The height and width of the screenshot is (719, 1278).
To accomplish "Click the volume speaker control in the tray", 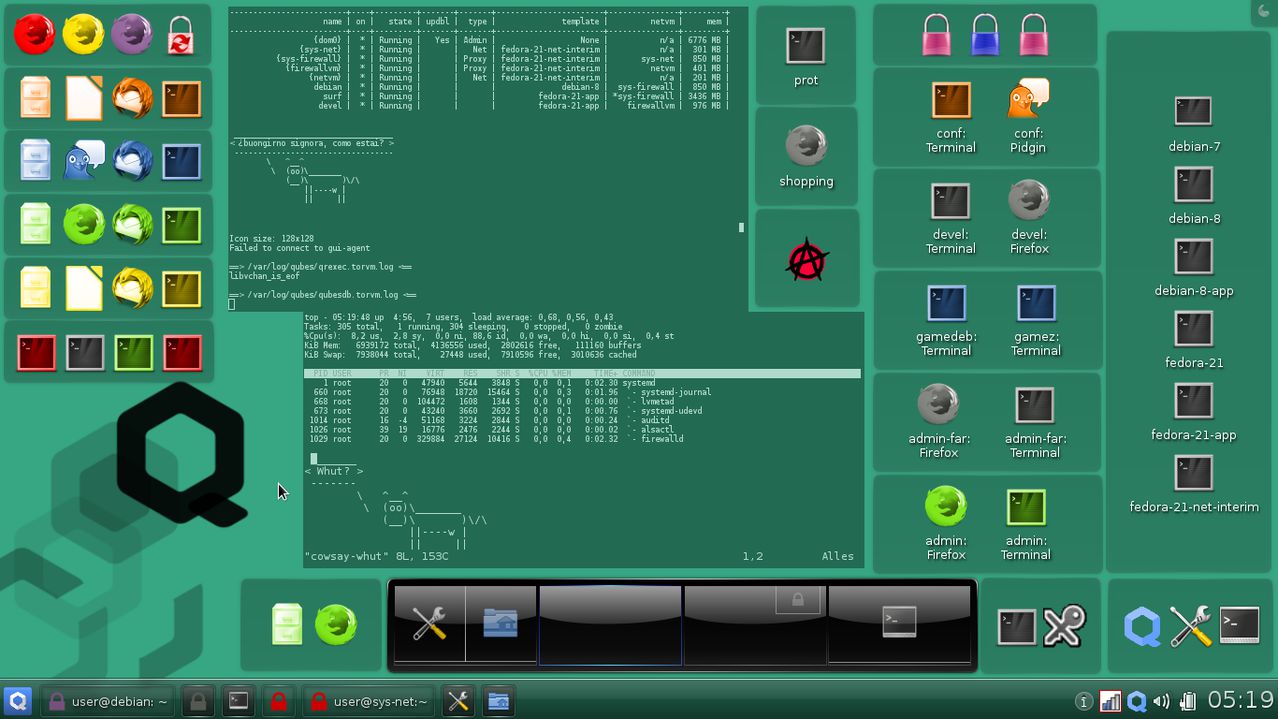I will click(x=1160, y=701).
